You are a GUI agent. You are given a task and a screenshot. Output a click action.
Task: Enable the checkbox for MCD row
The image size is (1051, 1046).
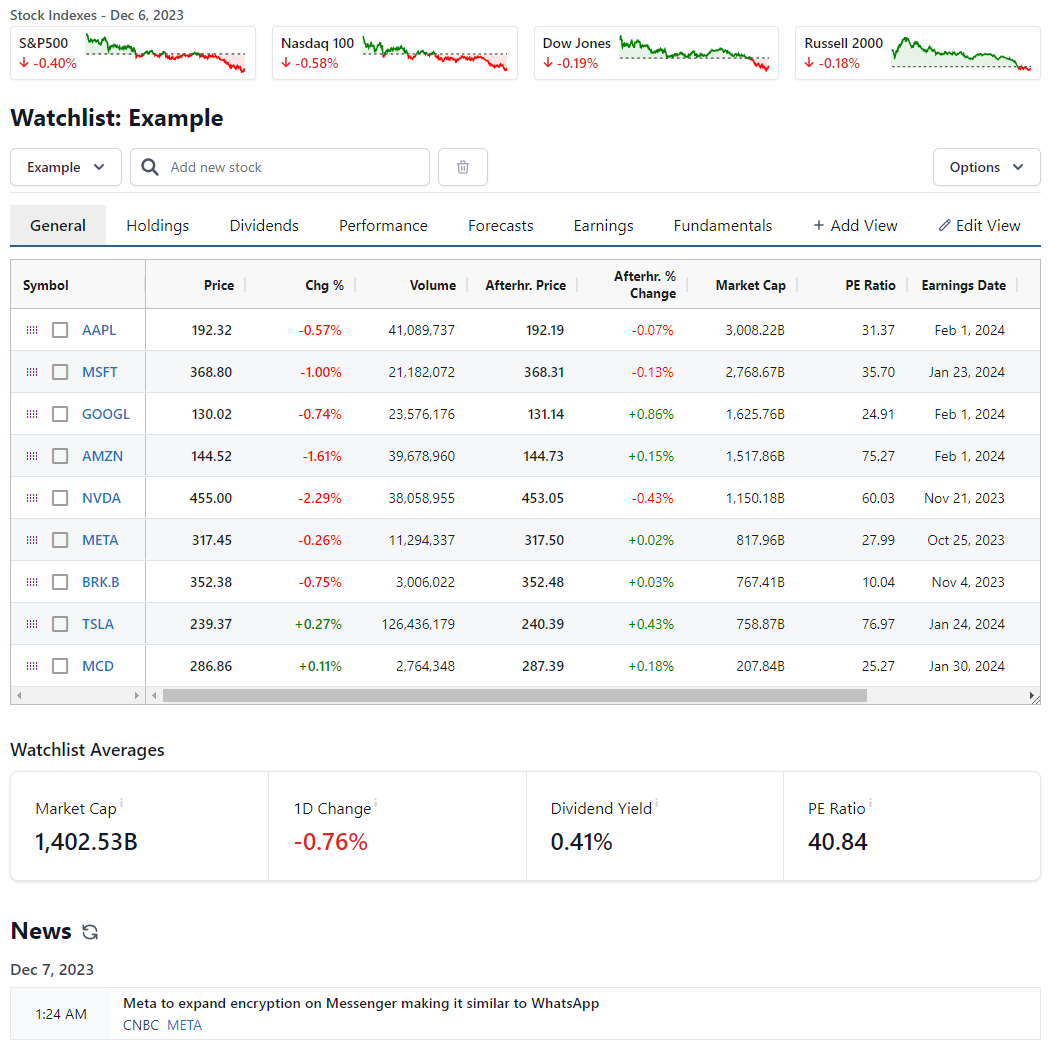point(59,666)
